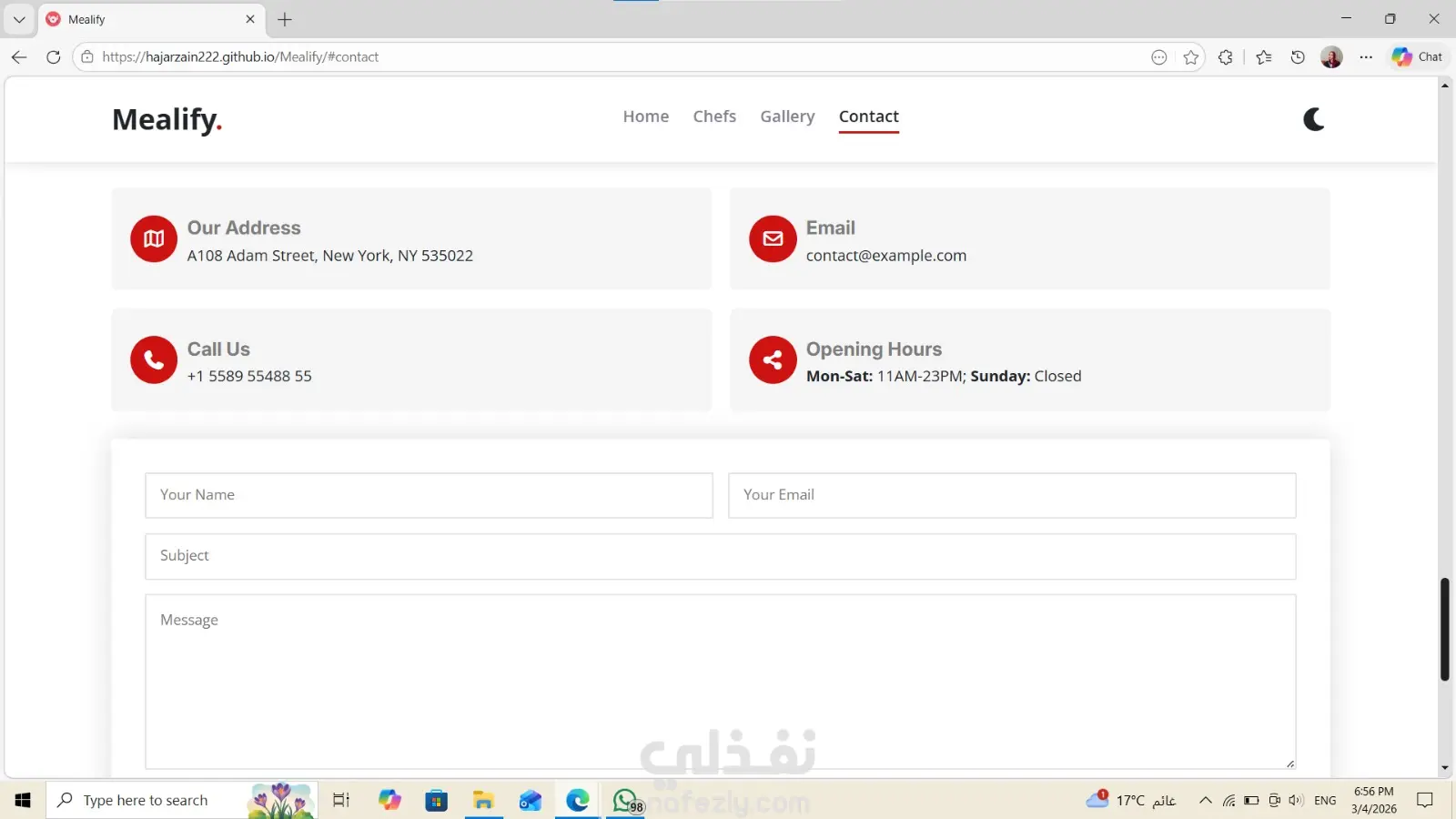The image size is (1456, 819).
Task: Open Microsoft Store from the taskbar
Action: point(437,800)
